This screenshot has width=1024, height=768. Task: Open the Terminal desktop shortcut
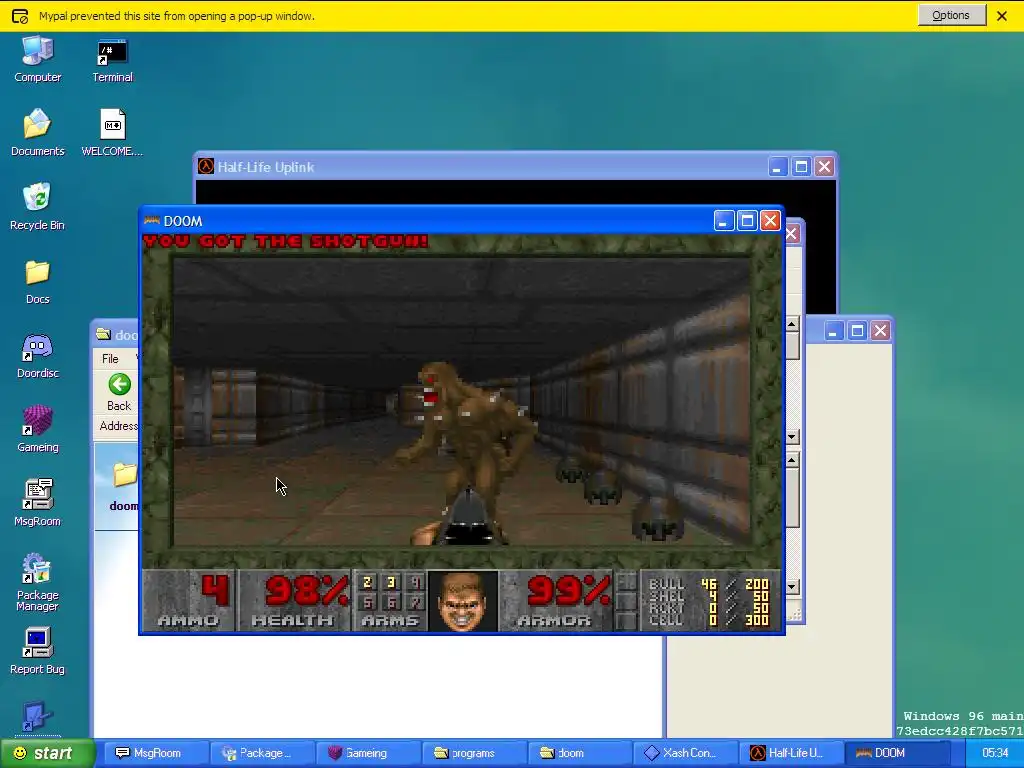click(x=112, y=59)
